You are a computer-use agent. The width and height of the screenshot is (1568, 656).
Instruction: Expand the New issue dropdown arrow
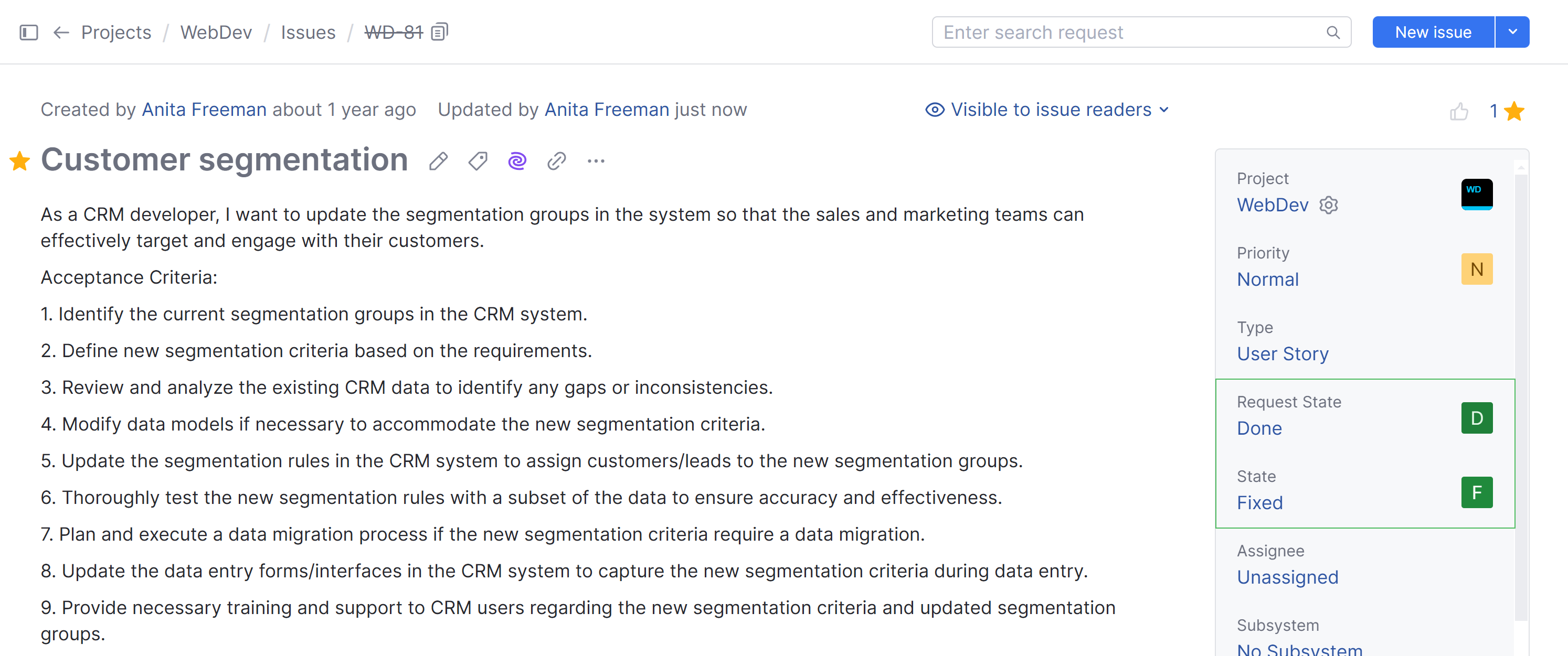pos(1512,32)
